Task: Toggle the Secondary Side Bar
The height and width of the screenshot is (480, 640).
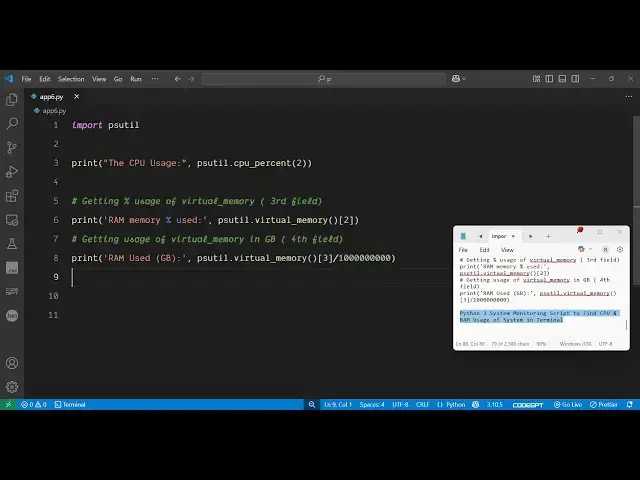Action: coord(575,79)
